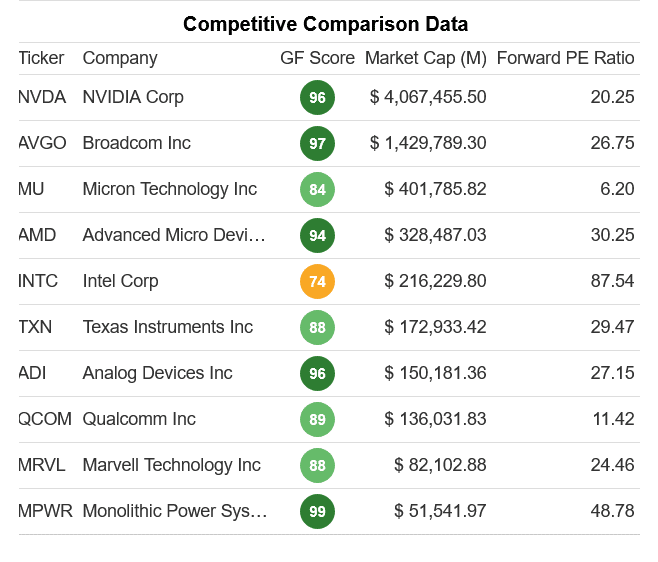Image resolution: width=658 pixels, height=562 pixels.
Task: Sort by the Company column header
Action: point(120,58)
